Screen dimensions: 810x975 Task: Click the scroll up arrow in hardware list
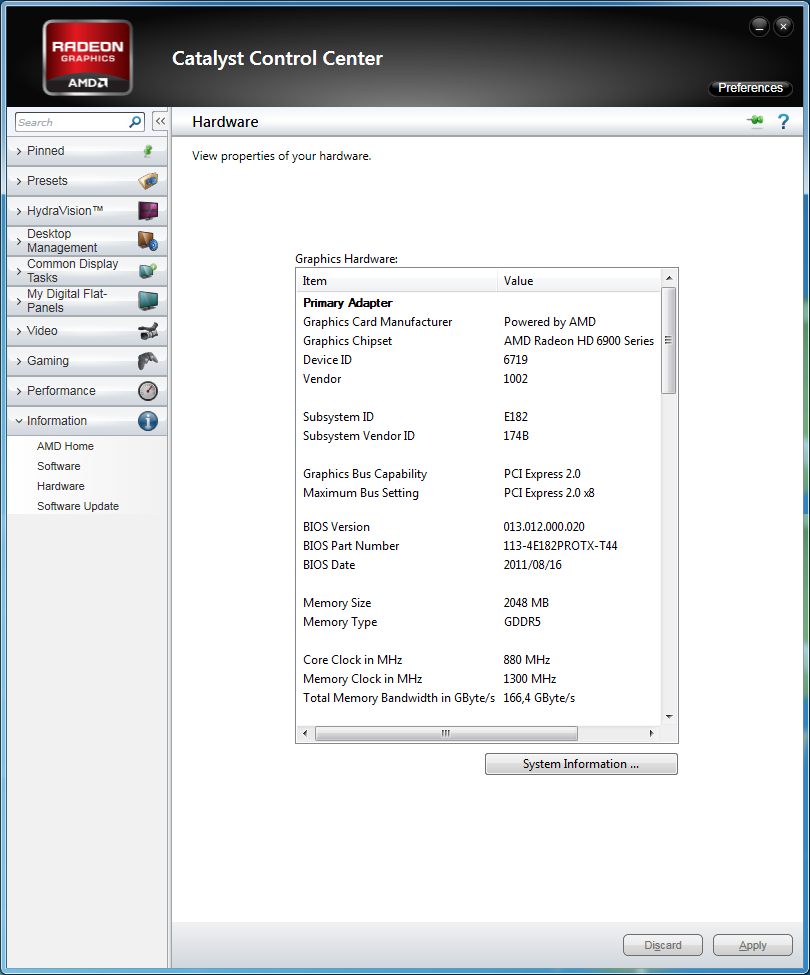tap(669, 278)
